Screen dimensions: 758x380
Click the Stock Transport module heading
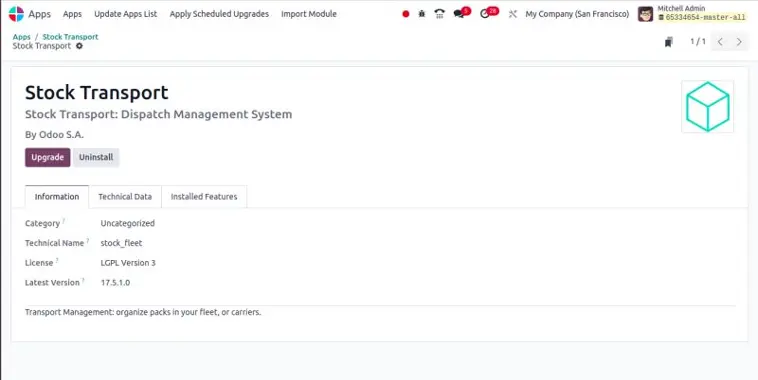pyautogui.click(x=97, y=92)
